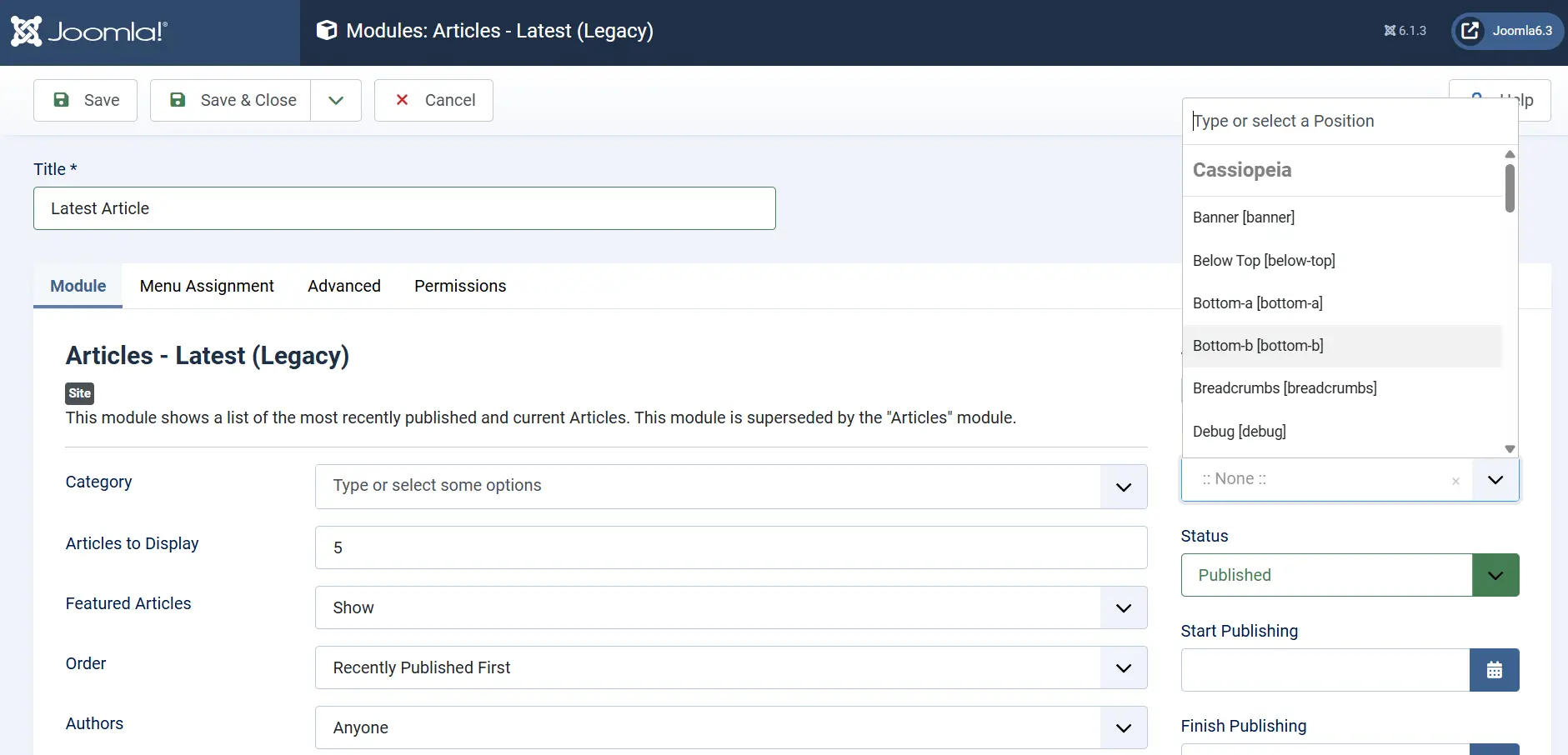The height and width of the screenshot is (755, 1568).
Task: Click the Cassiopeia group heading
Action: tap(1242, 170)
